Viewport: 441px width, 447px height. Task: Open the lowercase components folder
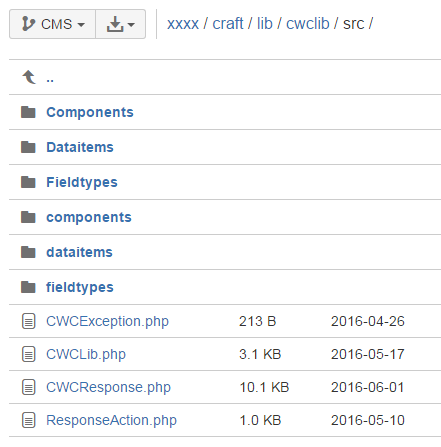click(x=89, y=217)
